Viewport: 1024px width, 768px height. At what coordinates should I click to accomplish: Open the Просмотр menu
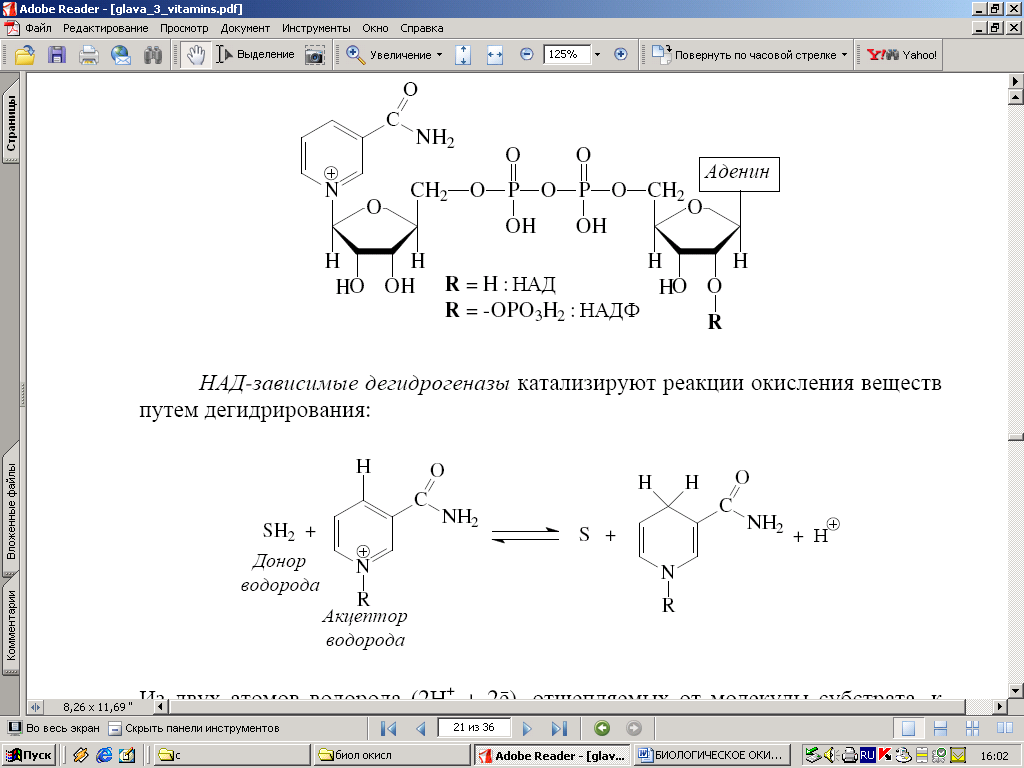coord(184,28)
